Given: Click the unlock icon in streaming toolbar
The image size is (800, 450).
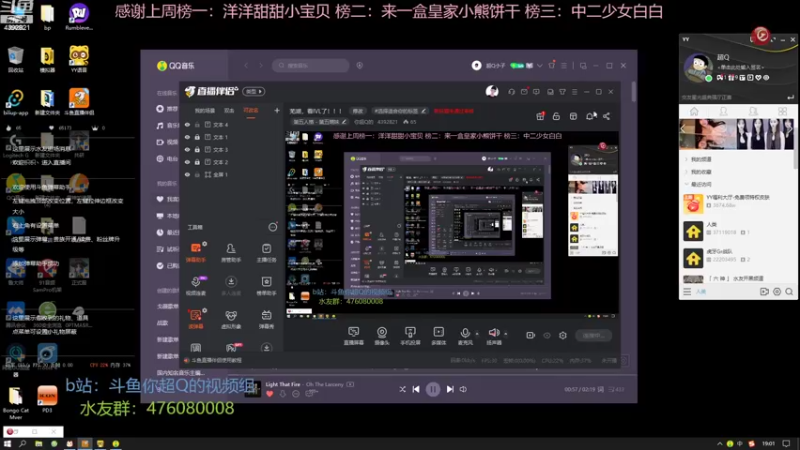Looking at the screenshot, I should click(557, 116).
